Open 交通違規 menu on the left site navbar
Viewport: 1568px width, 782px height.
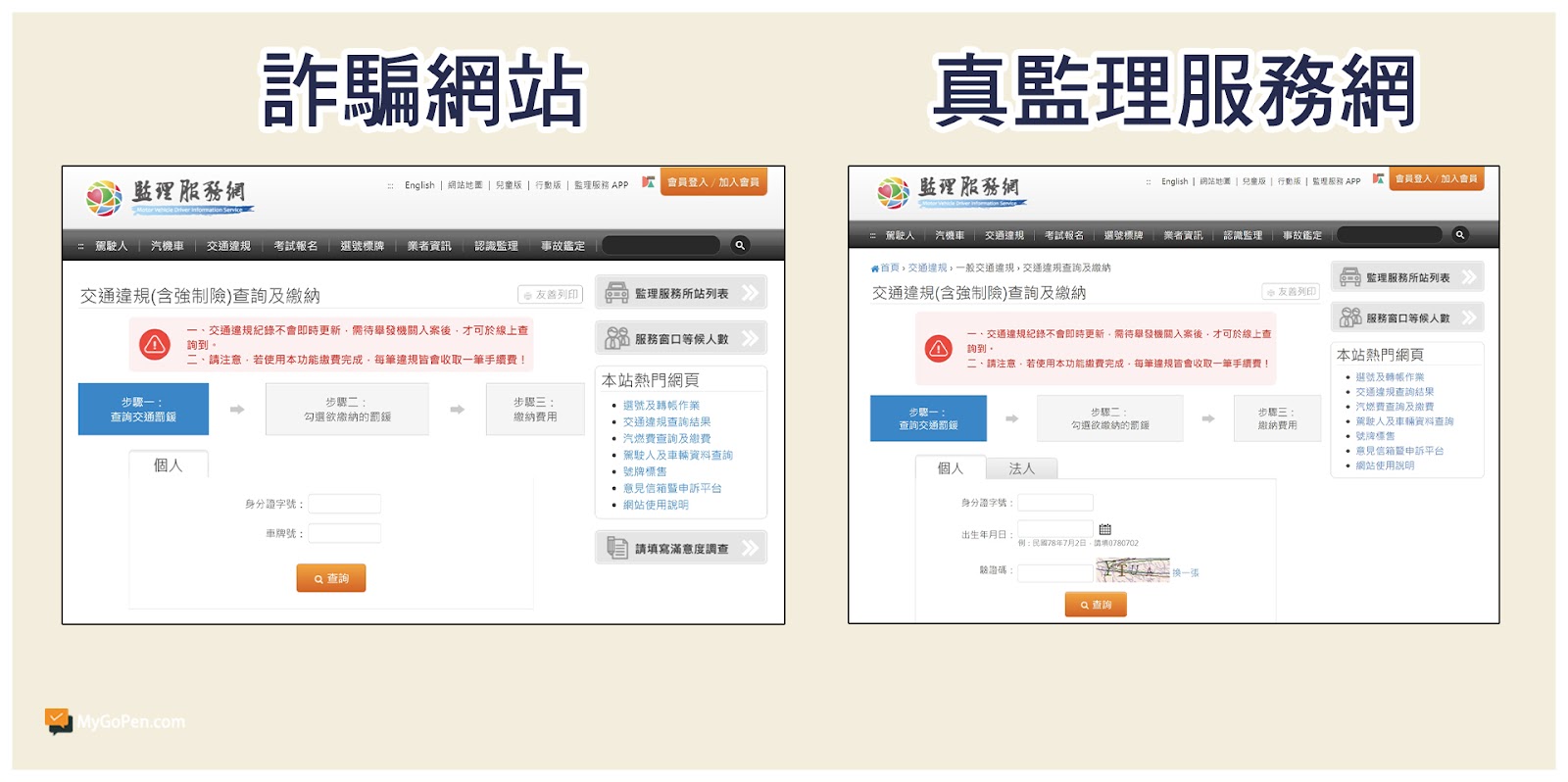point(228,246)
